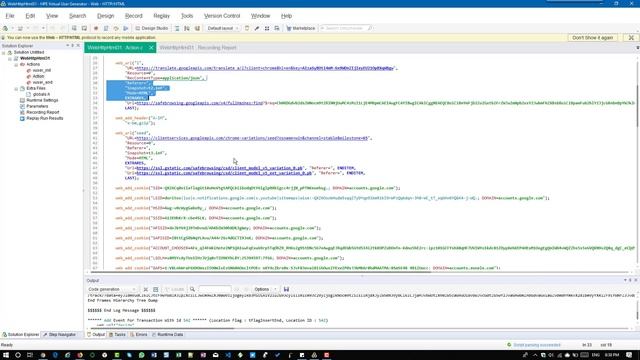Dismiss the yellow notification bar
640x360 pixels.
[631, 38]
